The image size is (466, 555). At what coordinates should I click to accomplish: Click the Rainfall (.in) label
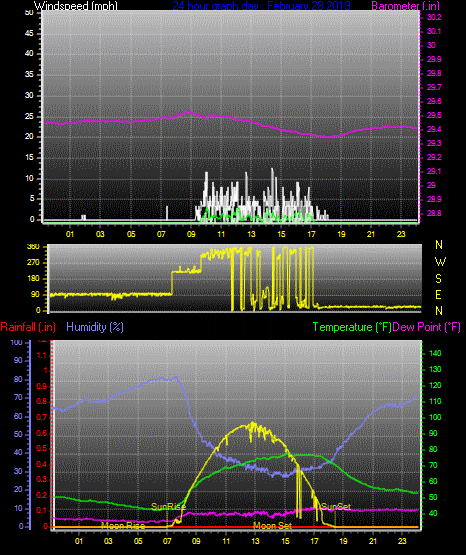pos(28,327)
